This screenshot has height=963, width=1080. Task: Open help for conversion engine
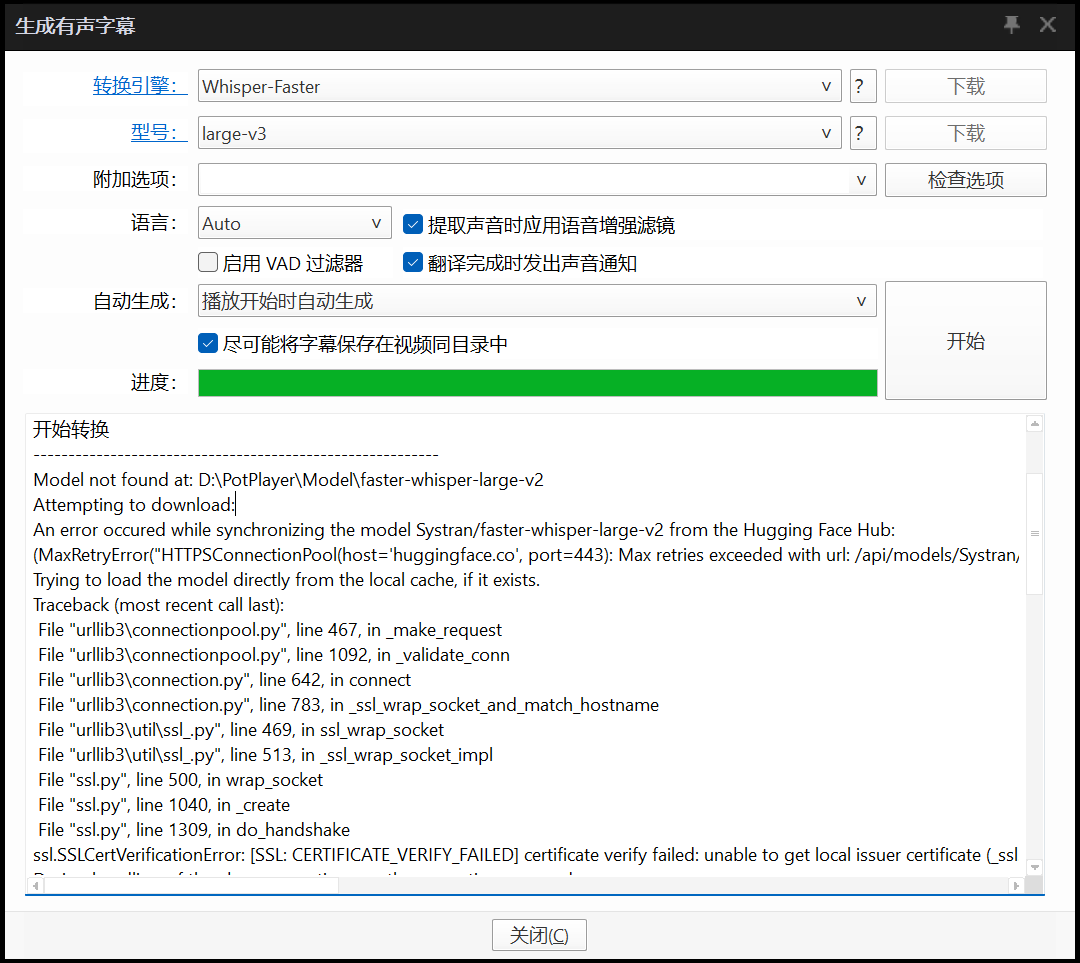pyautogui.click(x=862, y=86)
